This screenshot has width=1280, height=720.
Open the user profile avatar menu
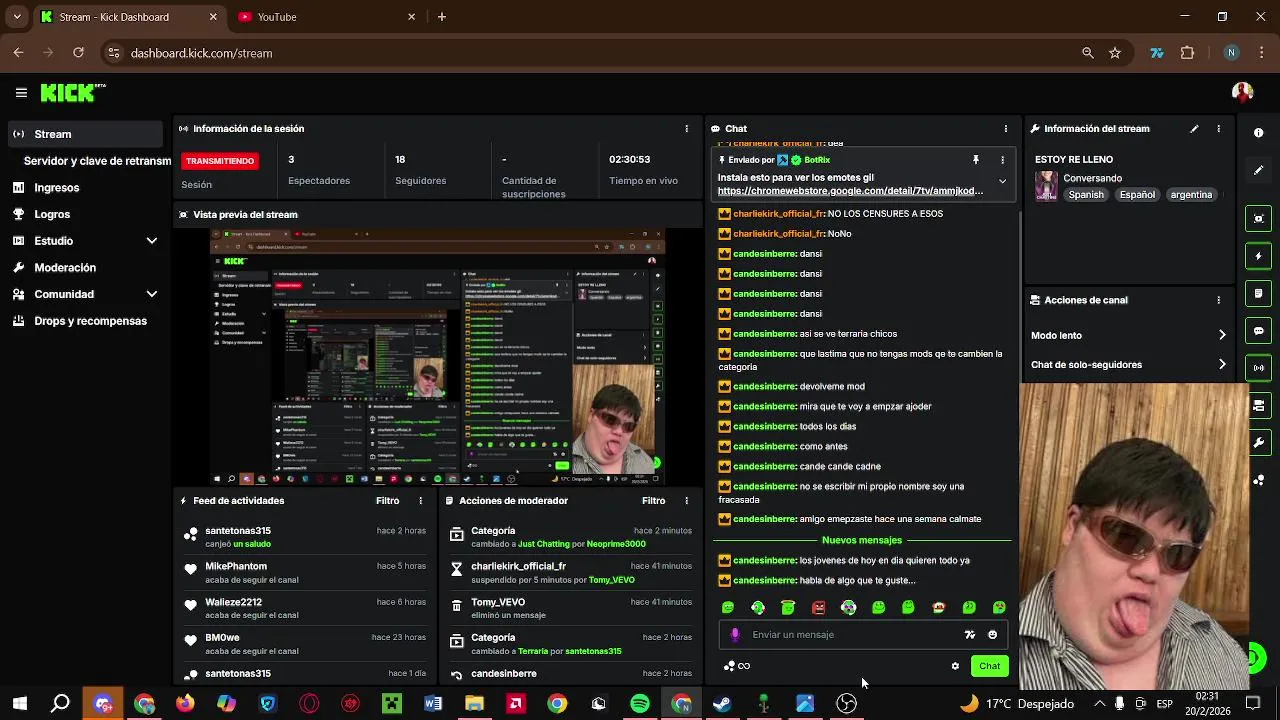point(1243,92)
